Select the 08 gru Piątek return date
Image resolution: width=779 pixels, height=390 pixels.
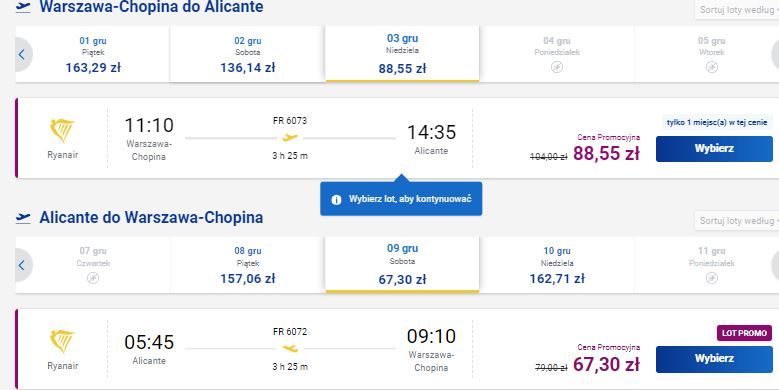click(247, 265)
